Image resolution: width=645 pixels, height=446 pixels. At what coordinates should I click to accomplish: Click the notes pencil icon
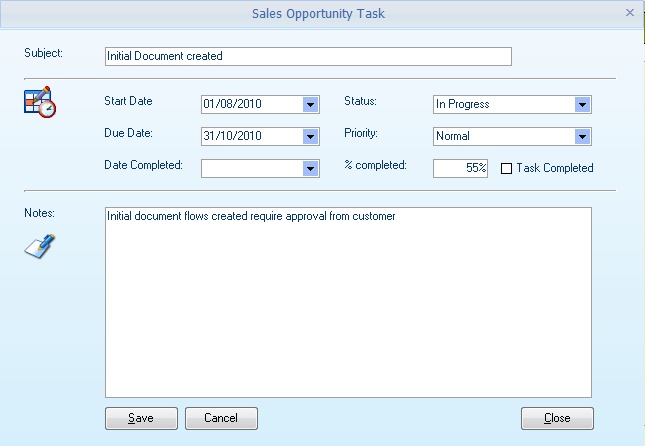tap(39, 246)
